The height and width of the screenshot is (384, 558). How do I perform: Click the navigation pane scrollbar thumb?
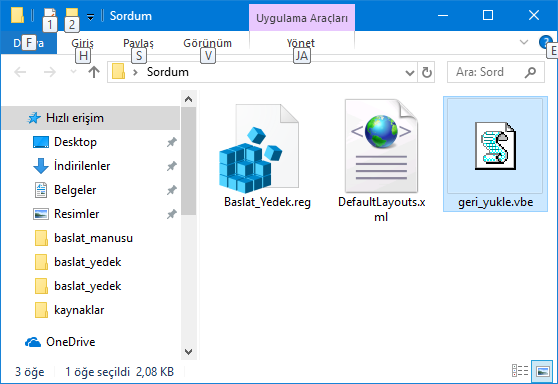click(189, 161)
